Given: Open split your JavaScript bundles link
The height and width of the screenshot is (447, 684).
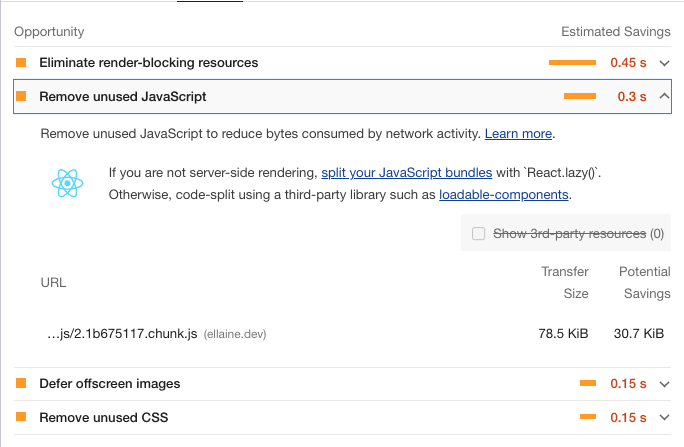Looking at the screenshot, I should [407, 173].
